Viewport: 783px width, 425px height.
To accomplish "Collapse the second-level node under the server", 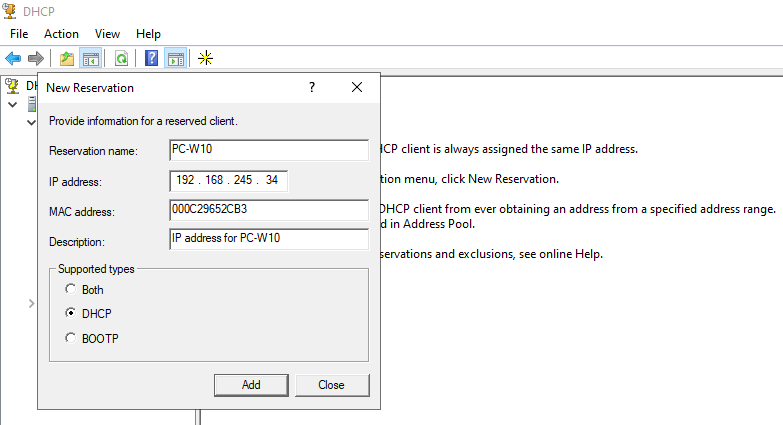I will (31, 122).
